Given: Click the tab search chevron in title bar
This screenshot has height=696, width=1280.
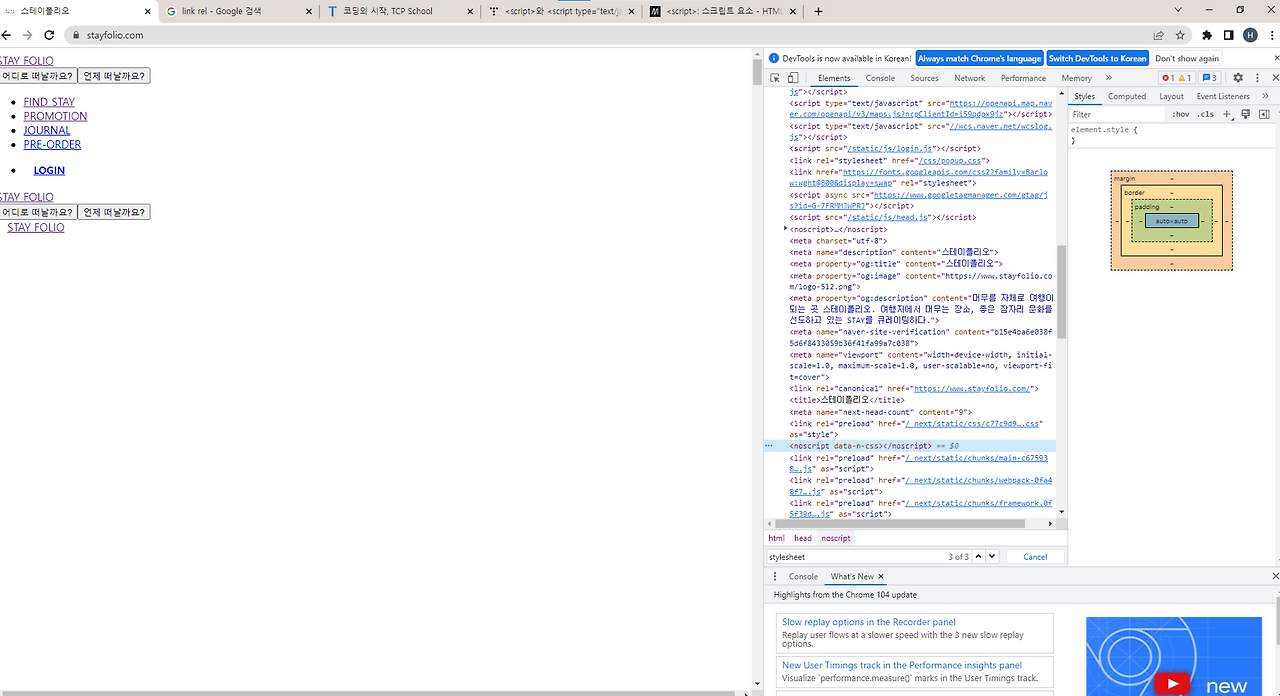Looking at the screenshot, I should point(1178,10).
